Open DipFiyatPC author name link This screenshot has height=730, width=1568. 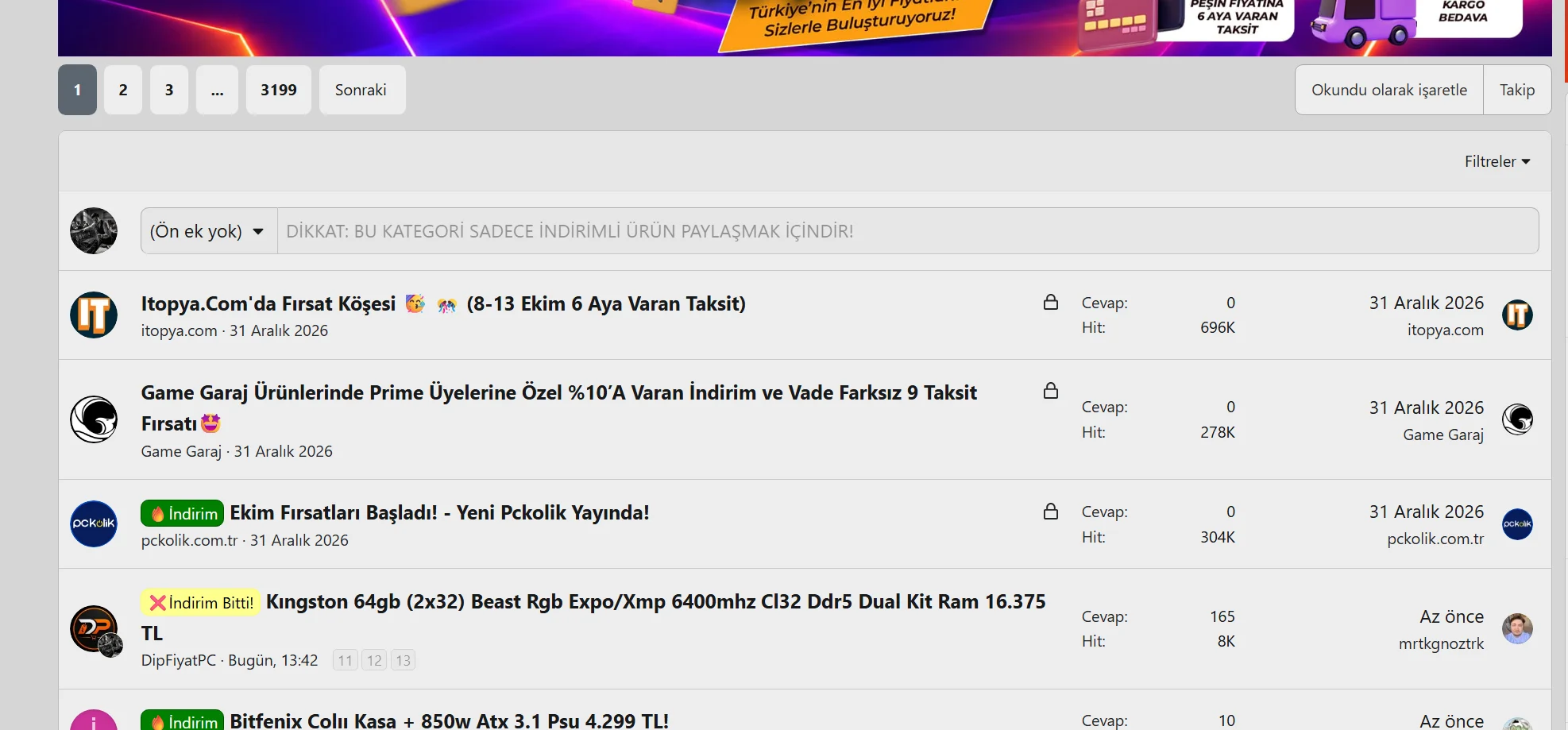(x=179, y=660)
